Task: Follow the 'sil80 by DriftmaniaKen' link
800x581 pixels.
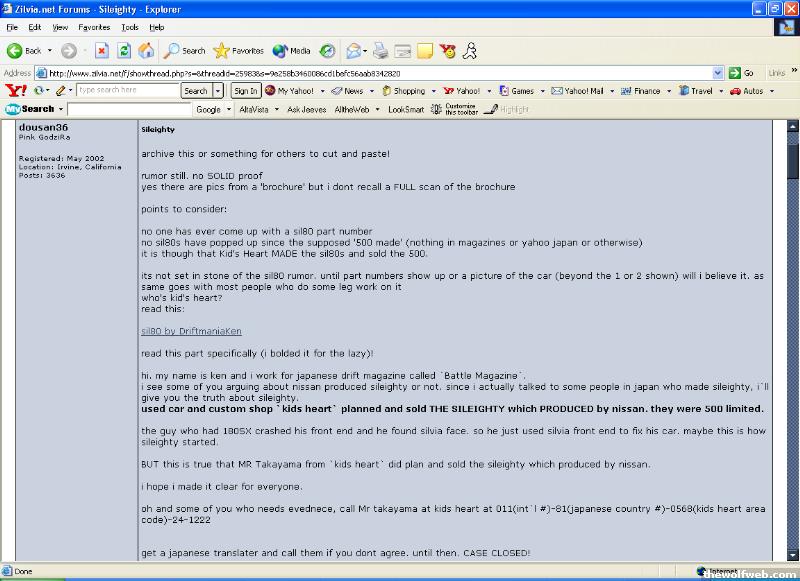Action: (191, 331)
